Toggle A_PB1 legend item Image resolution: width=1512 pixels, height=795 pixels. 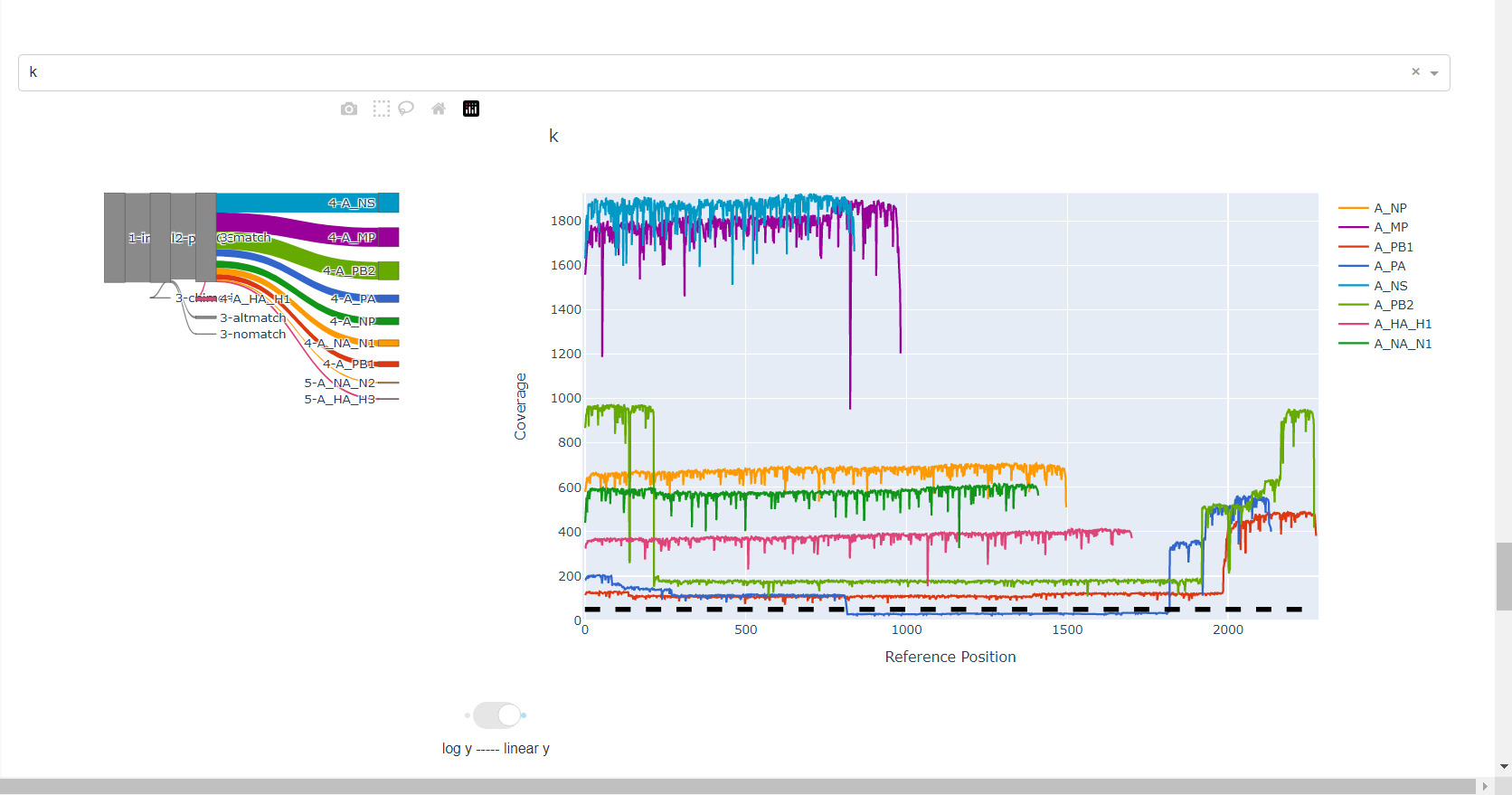[x=1393, y=247]
